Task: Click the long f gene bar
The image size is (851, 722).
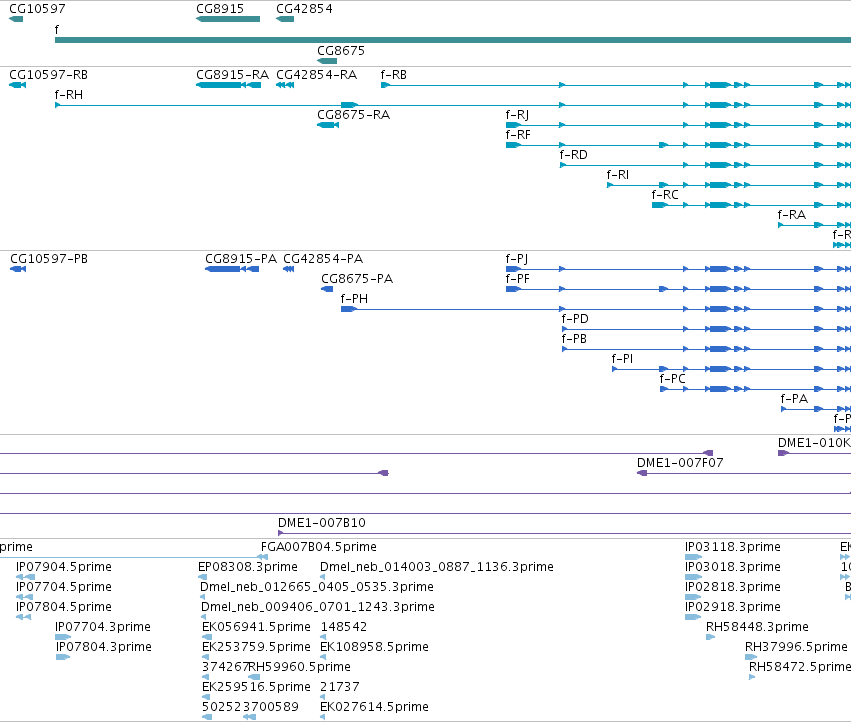Action: tap(453, 40)
